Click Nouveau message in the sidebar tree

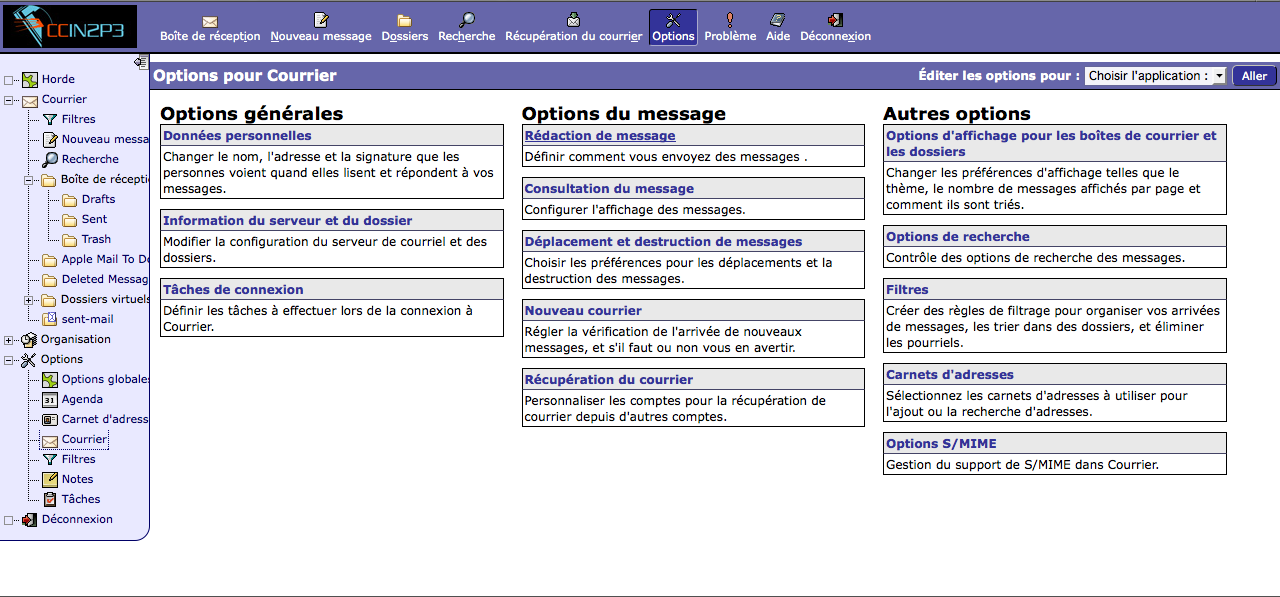[104, 139]
